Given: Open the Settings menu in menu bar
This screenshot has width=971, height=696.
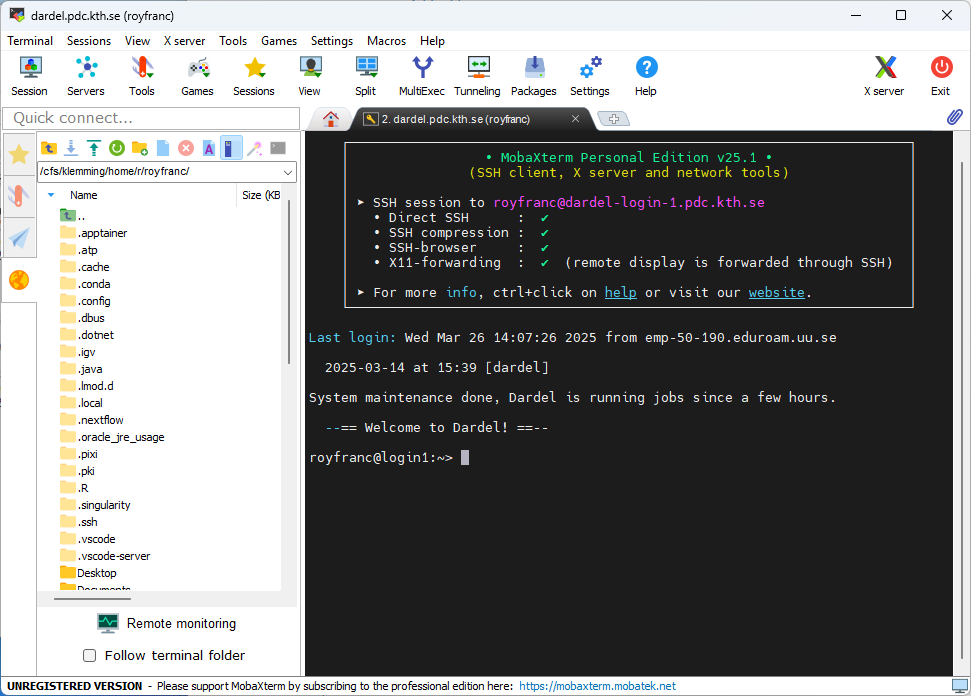Looking at the screenshot, I should point(331,41).
